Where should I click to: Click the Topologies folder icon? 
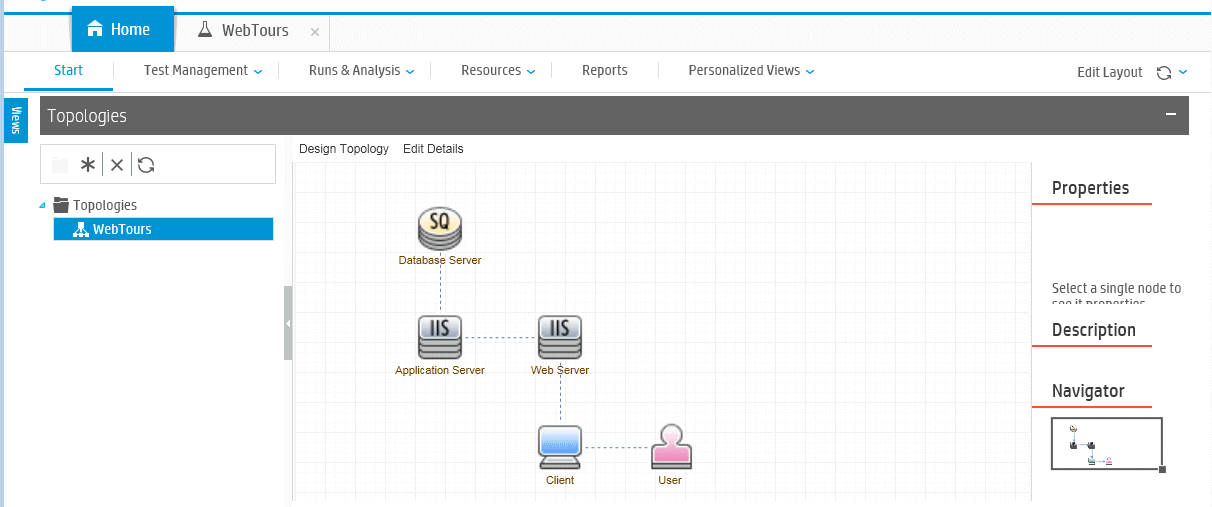[x=61, y=205]
